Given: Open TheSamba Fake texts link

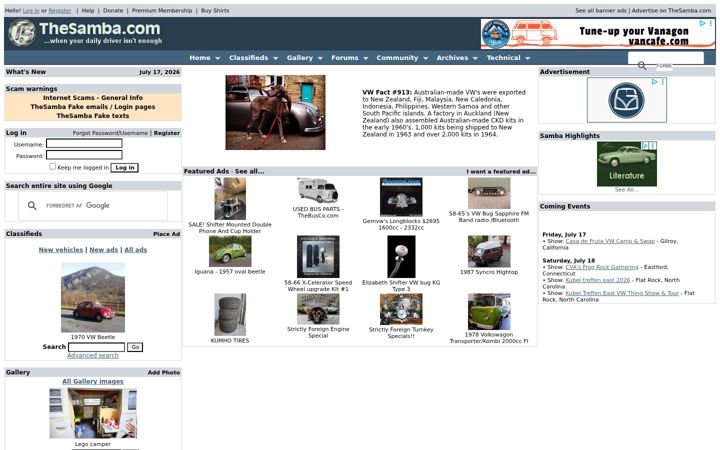Looking at the screenshot, I should click(93, 116).
